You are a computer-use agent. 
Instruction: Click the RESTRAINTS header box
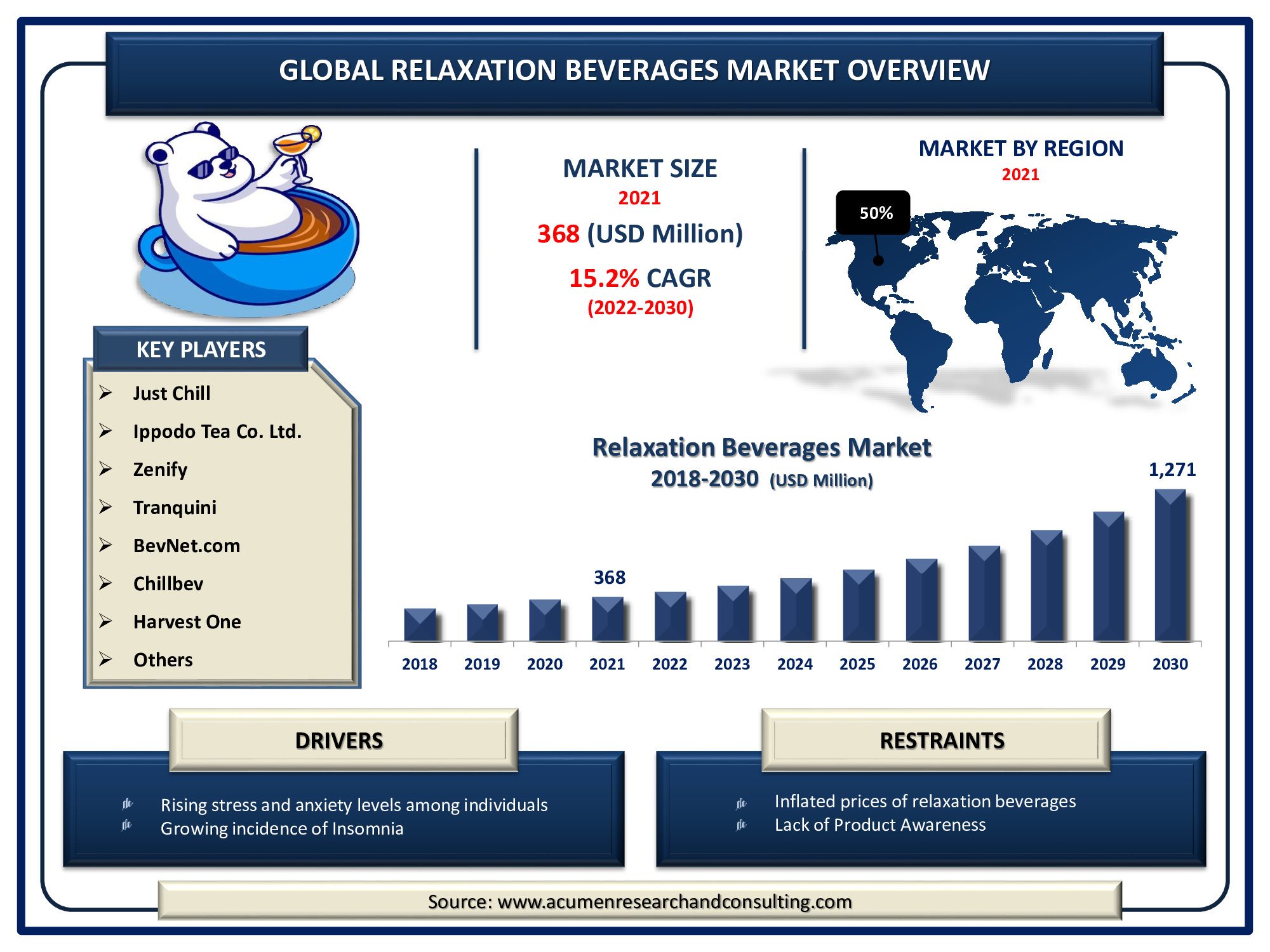(936, 740)
